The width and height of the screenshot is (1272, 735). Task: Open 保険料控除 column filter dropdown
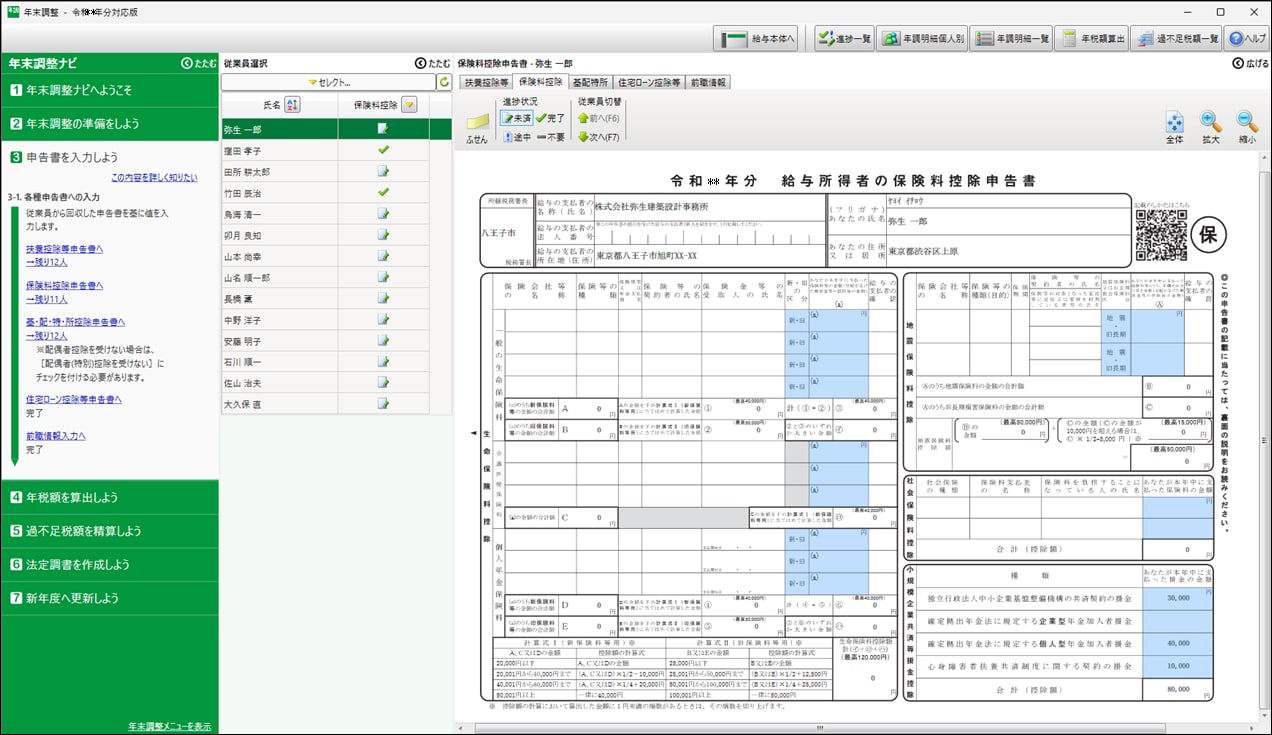click(409, 105)
